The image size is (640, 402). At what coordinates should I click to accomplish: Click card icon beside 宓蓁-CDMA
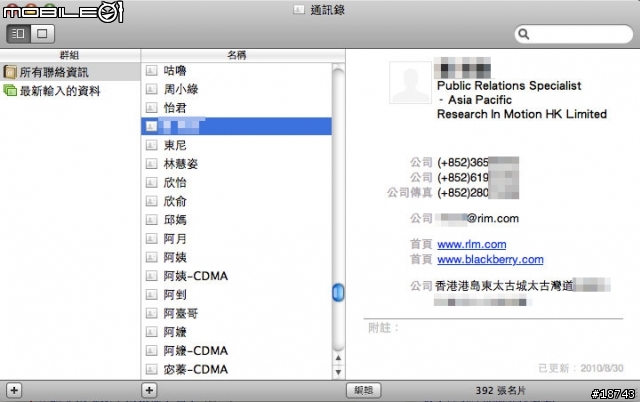click(151, 369)
